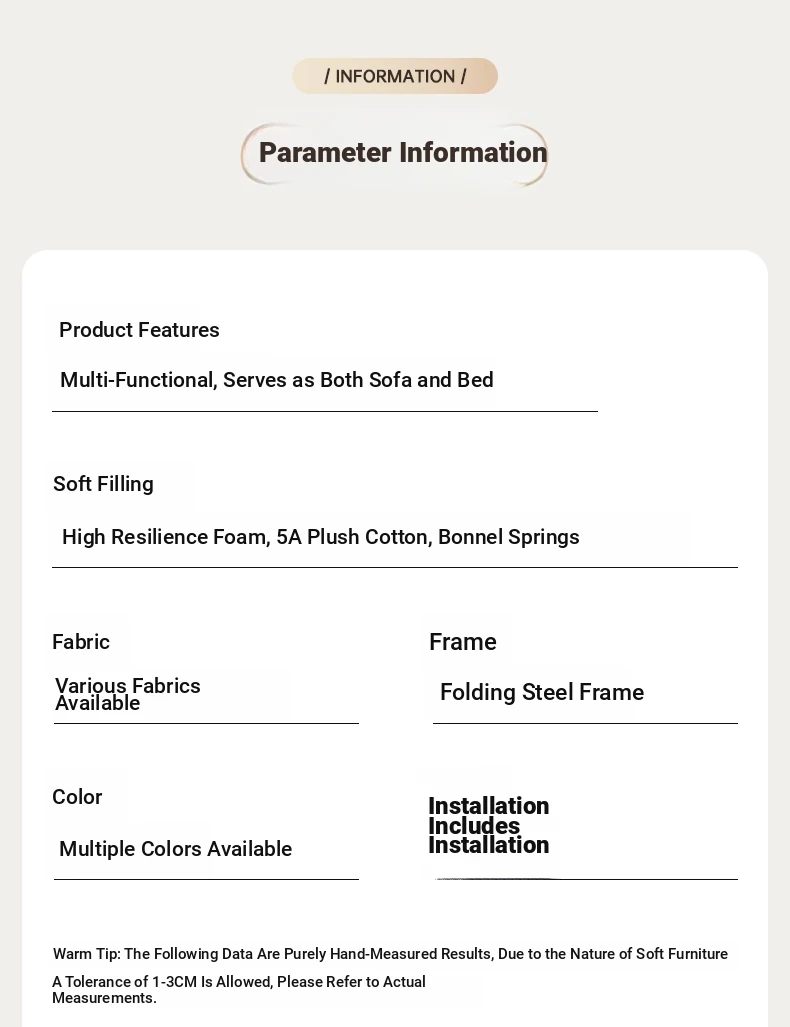Select the Multiple Colors Available value
Screen dimensions: 790x1027
coord(175,849)
